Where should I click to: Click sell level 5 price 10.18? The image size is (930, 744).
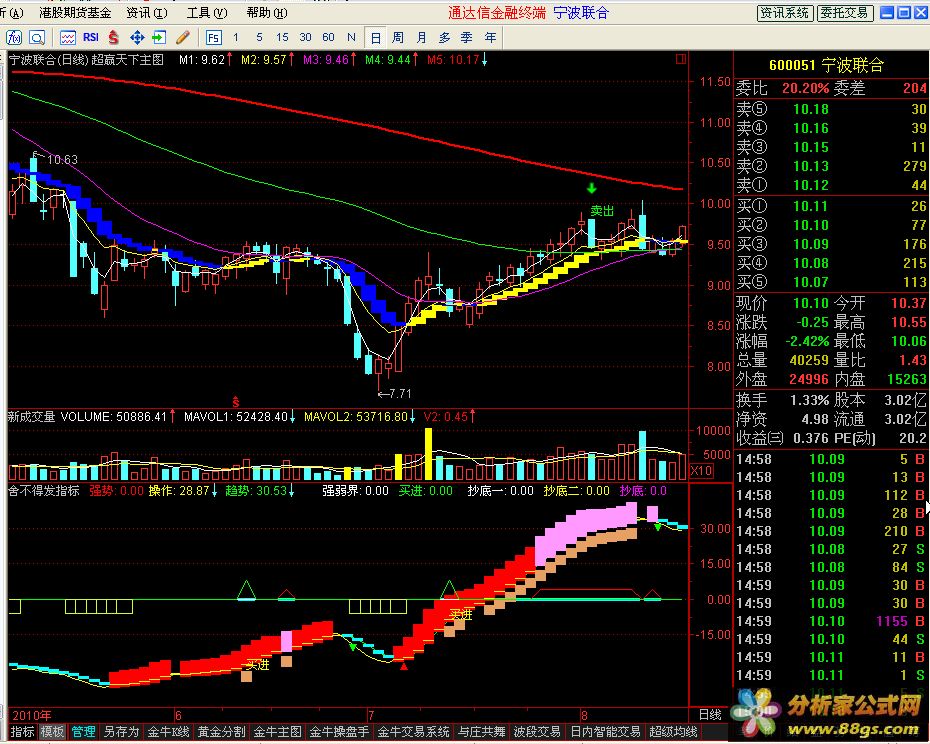811,109
